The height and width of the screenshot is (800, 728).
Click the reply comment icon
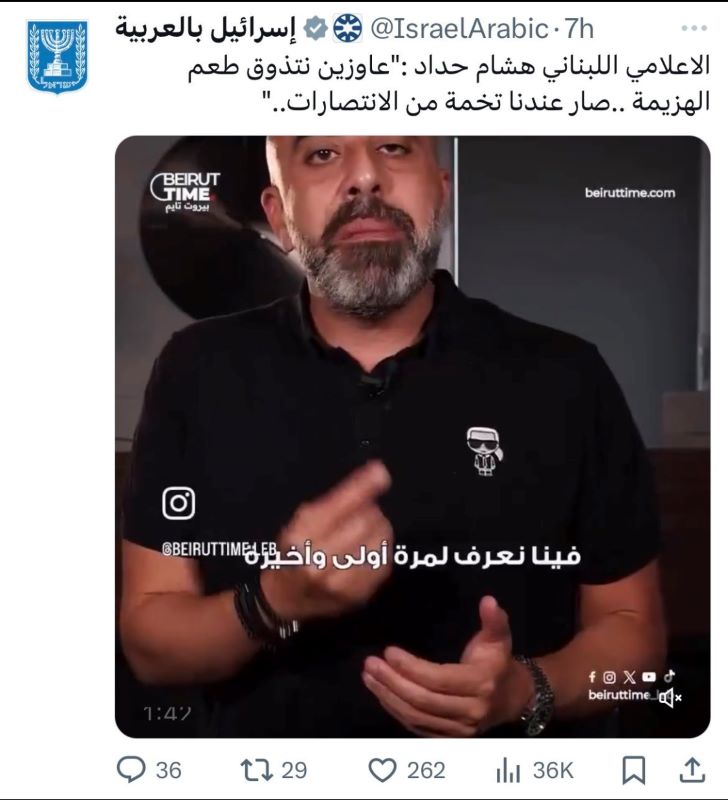click(131, 770)
